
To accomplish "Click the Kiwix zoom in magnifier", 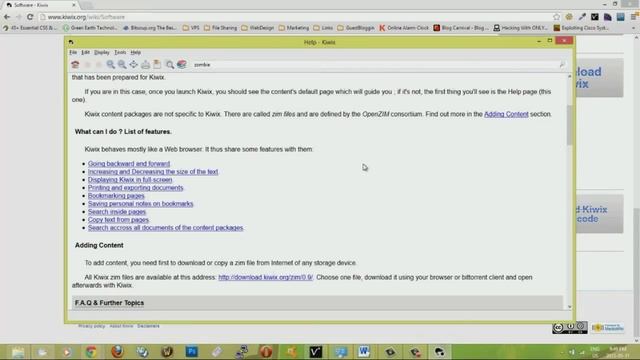I will pyautogui.click(x=110, y=64).
